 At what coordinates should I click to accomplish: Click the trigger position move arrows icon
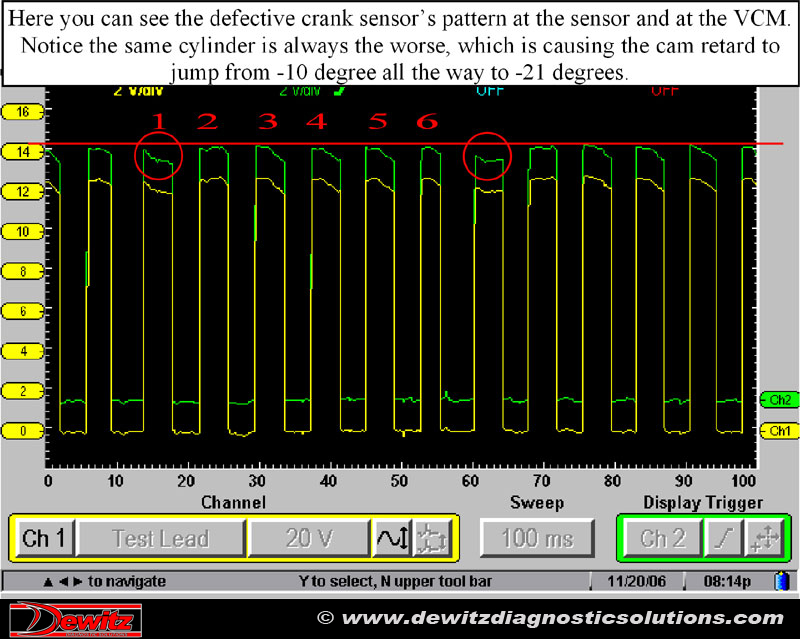[x=765, y=538]
